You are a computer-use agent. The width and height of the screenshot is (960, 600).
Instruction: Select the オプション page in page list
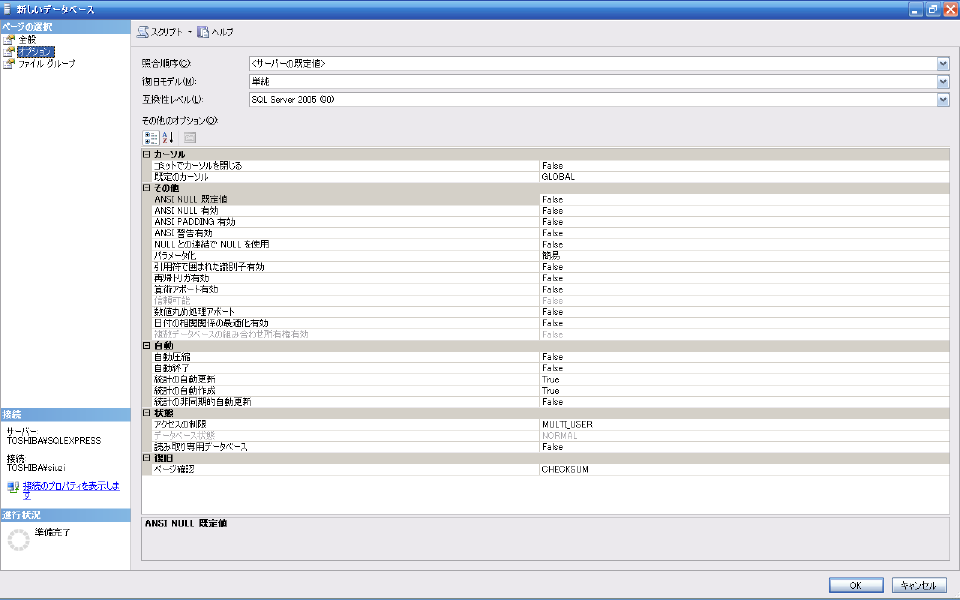(x=36, y=51)
